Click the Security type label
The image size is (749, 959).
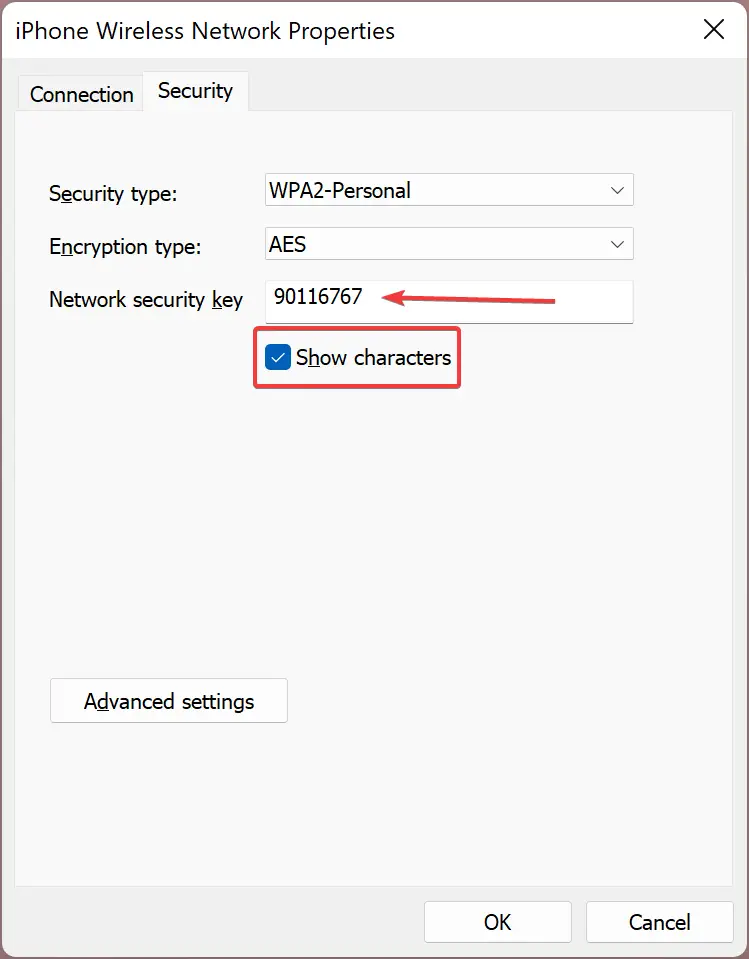point(113,194)
